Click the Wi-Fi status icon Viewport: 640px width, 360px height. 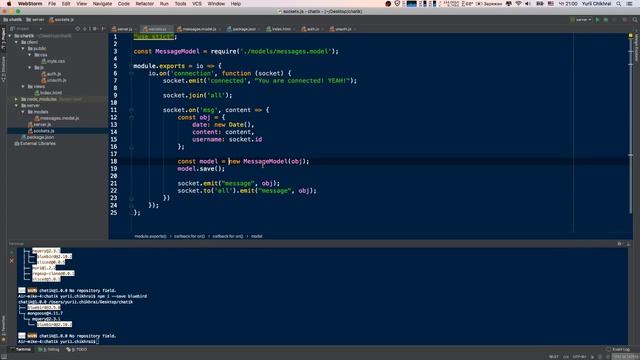pyautogui.click(x=518, y=4)
